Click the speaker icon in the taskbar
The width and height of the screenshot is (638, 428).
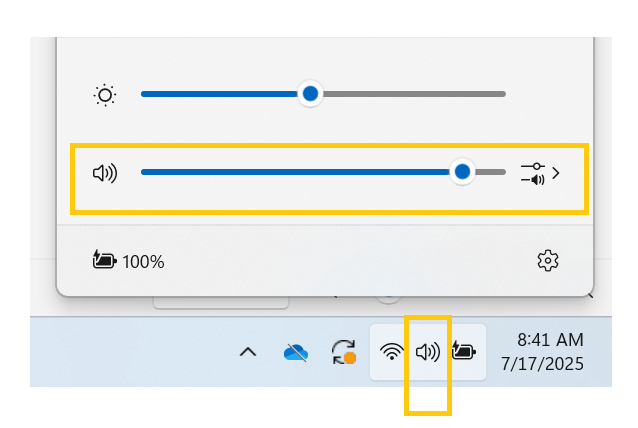pyautogui.click(x=428, y=352)
